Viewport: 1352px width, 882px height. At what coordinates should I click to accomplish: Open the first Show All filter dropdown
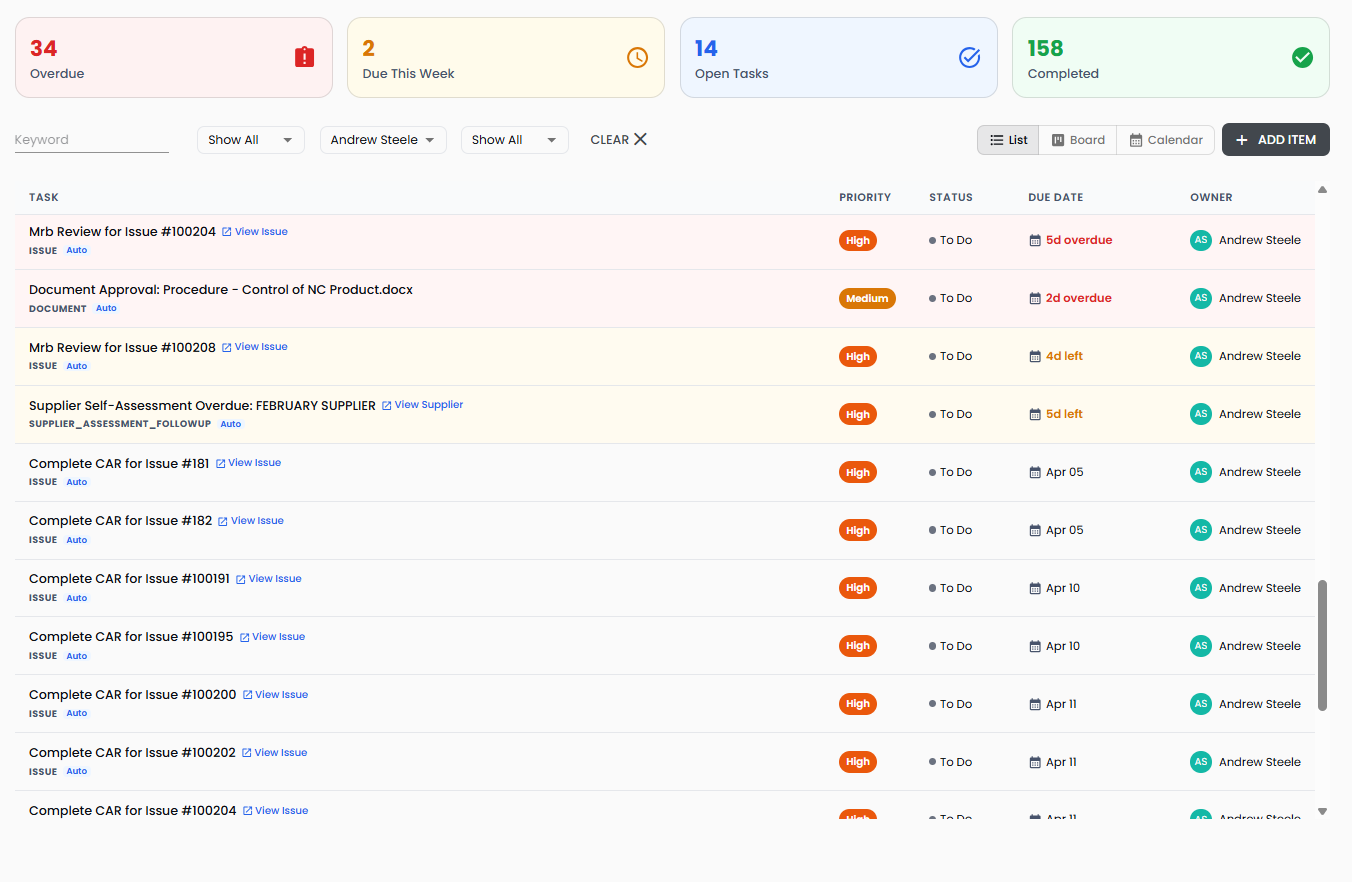tap(250, 140)
